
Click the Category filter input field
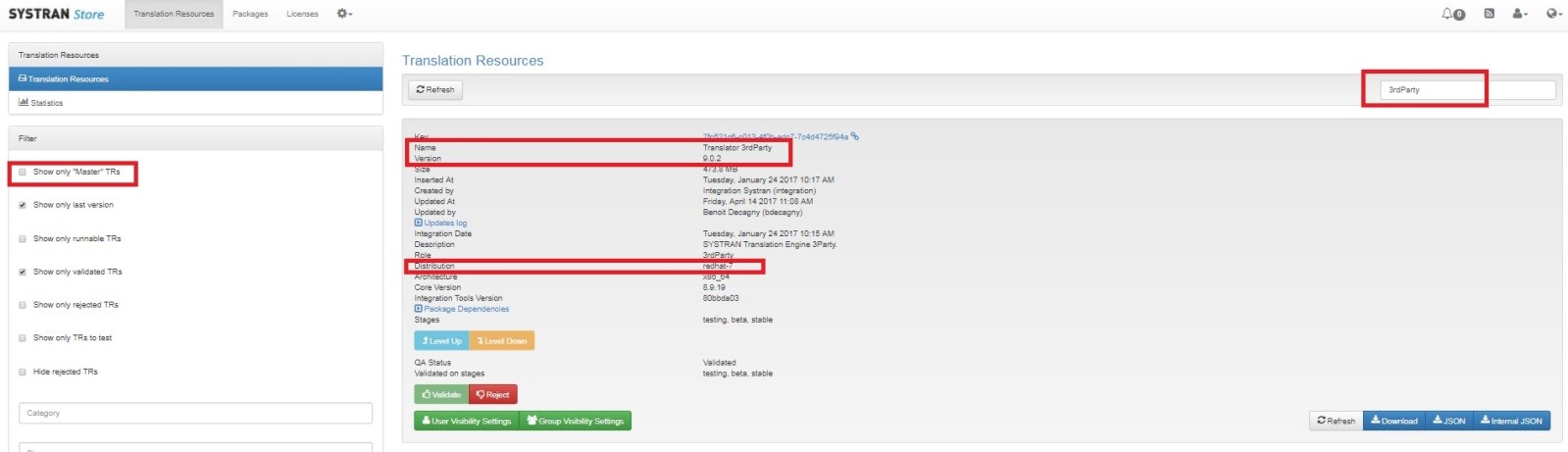click(x=195, y=413)
